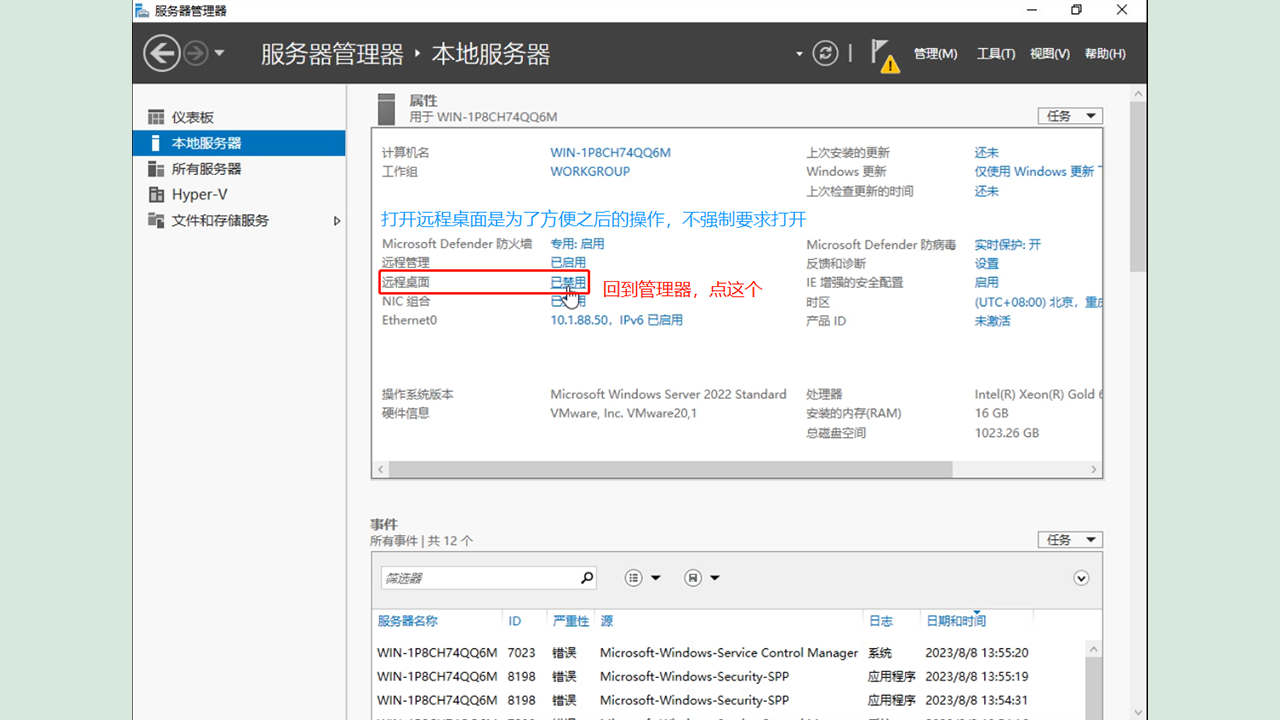Sort events by 源 column
Screen dimensions: 1280x720
(606, 621)
